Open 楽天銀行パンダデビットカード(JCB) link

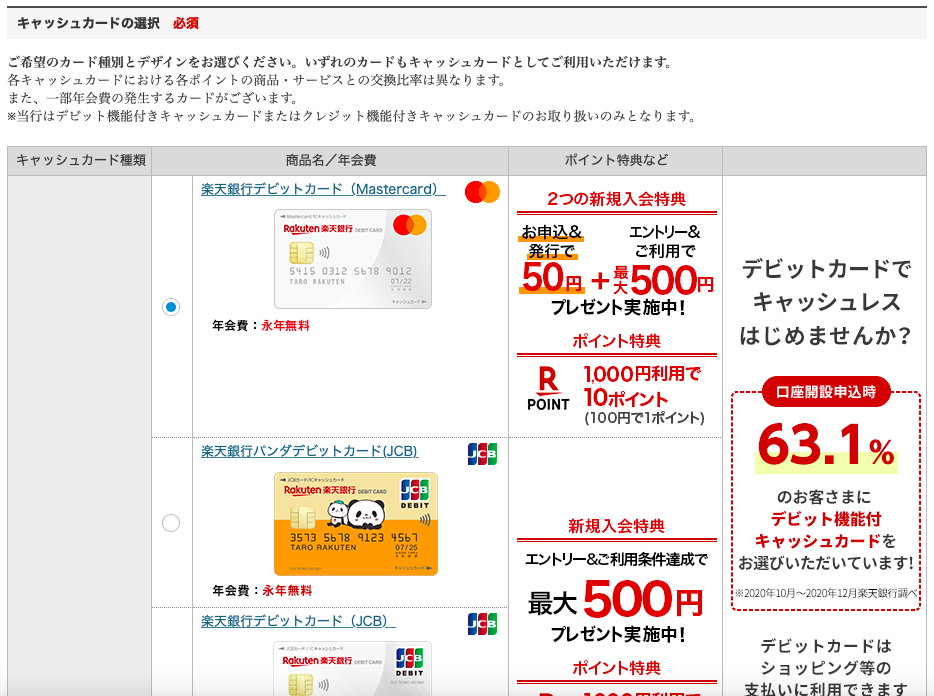pyautogui.click(x=310, y=452)
